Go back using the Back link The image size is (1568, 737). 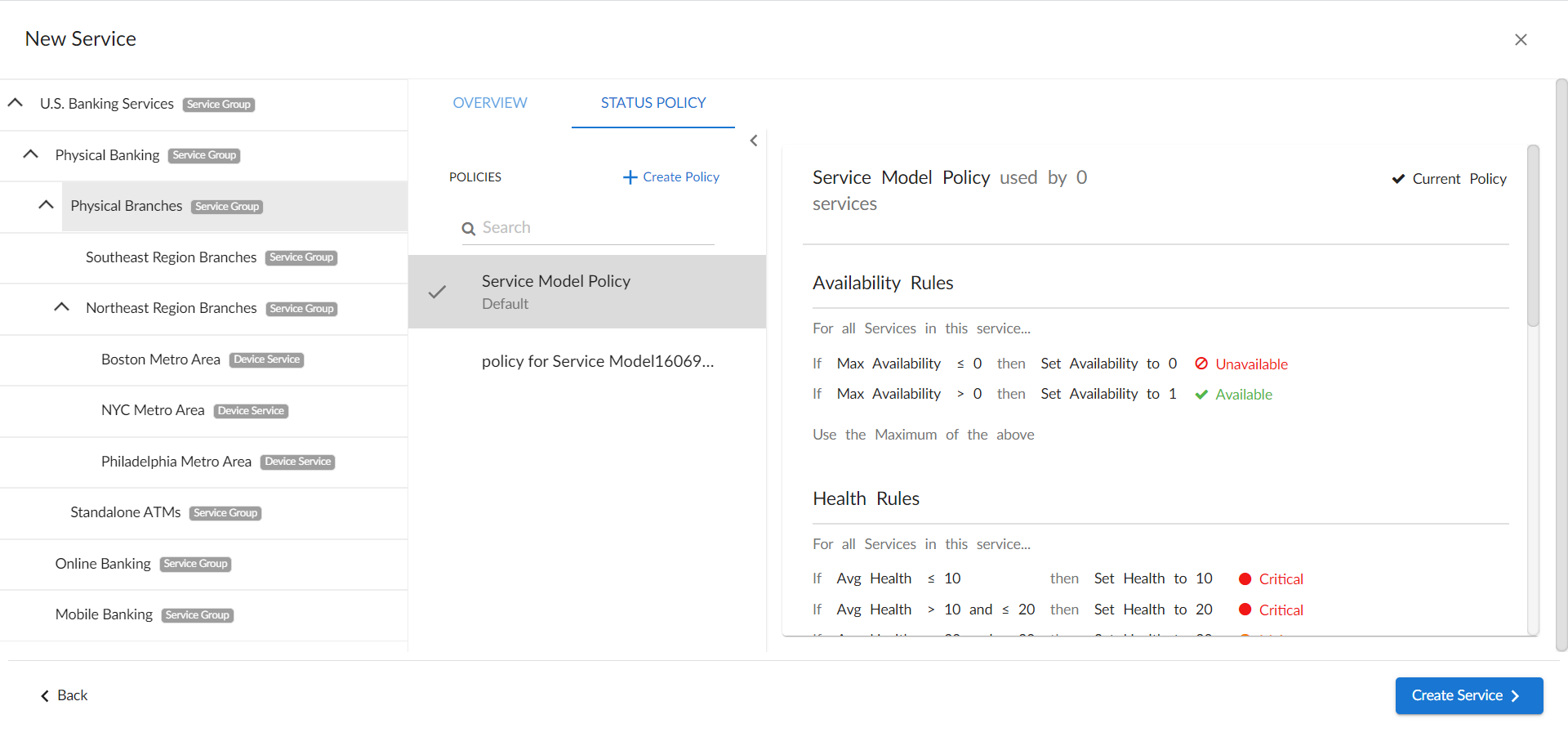click(65, 695)
